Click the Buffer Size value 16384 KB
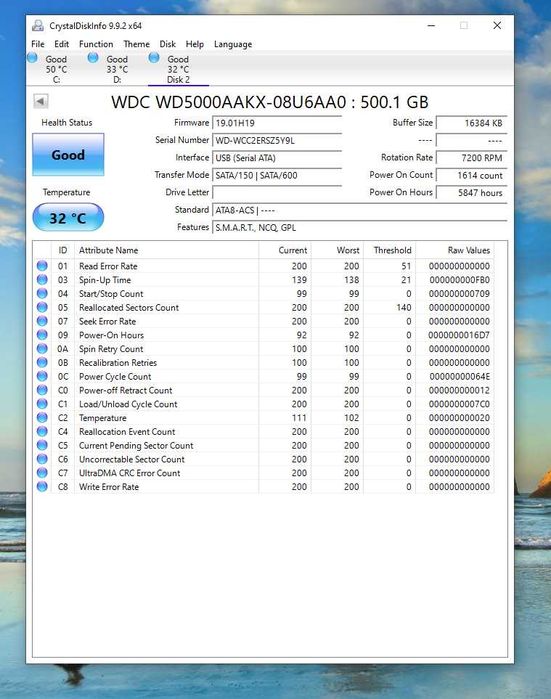The height and width of the screenshot is (699, 551). pyautogui.click(x=471, y=123)
